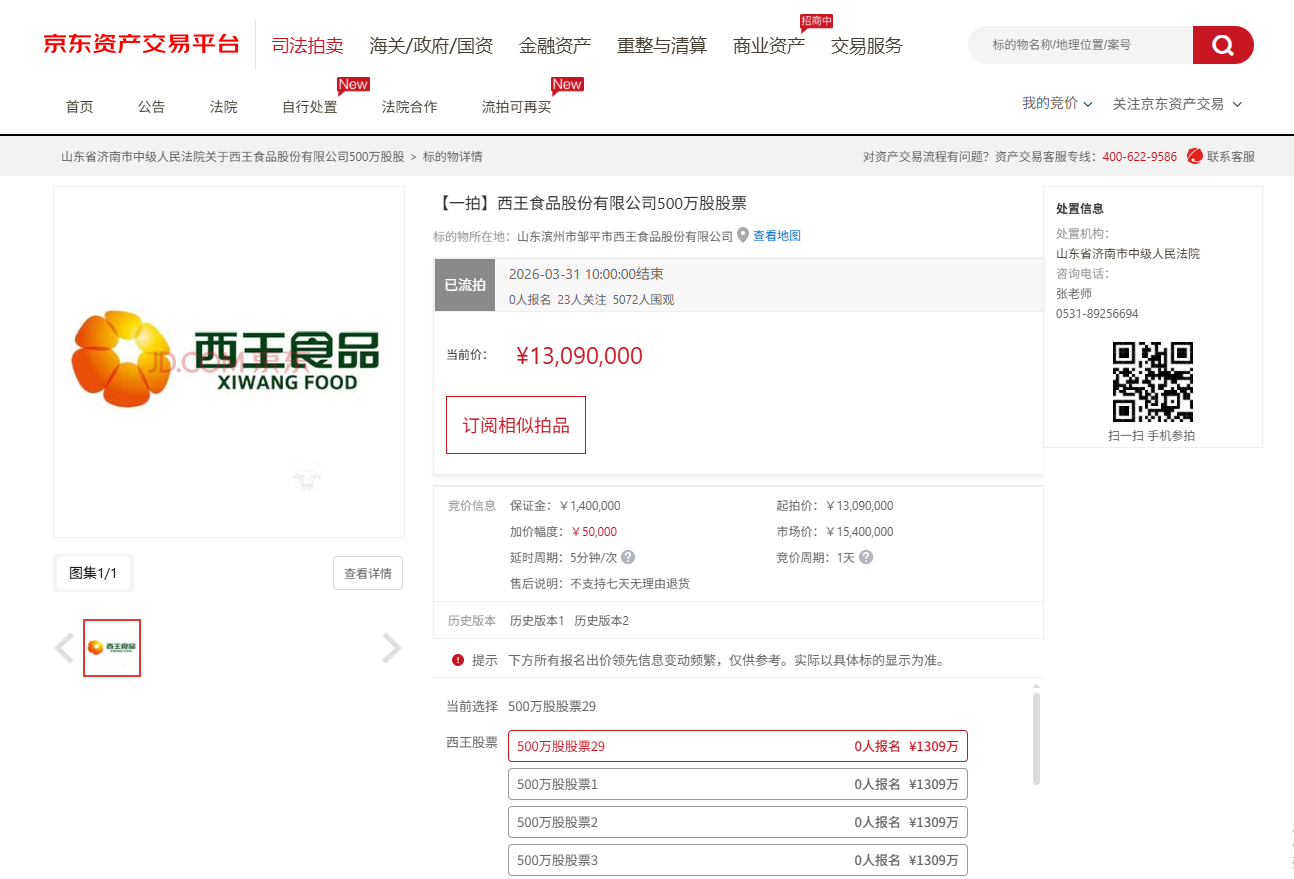Expand the 我的竞价 dropdown
This screenshot has width=1294, height=879.
pyautogui.click(x=1057, y=104)
